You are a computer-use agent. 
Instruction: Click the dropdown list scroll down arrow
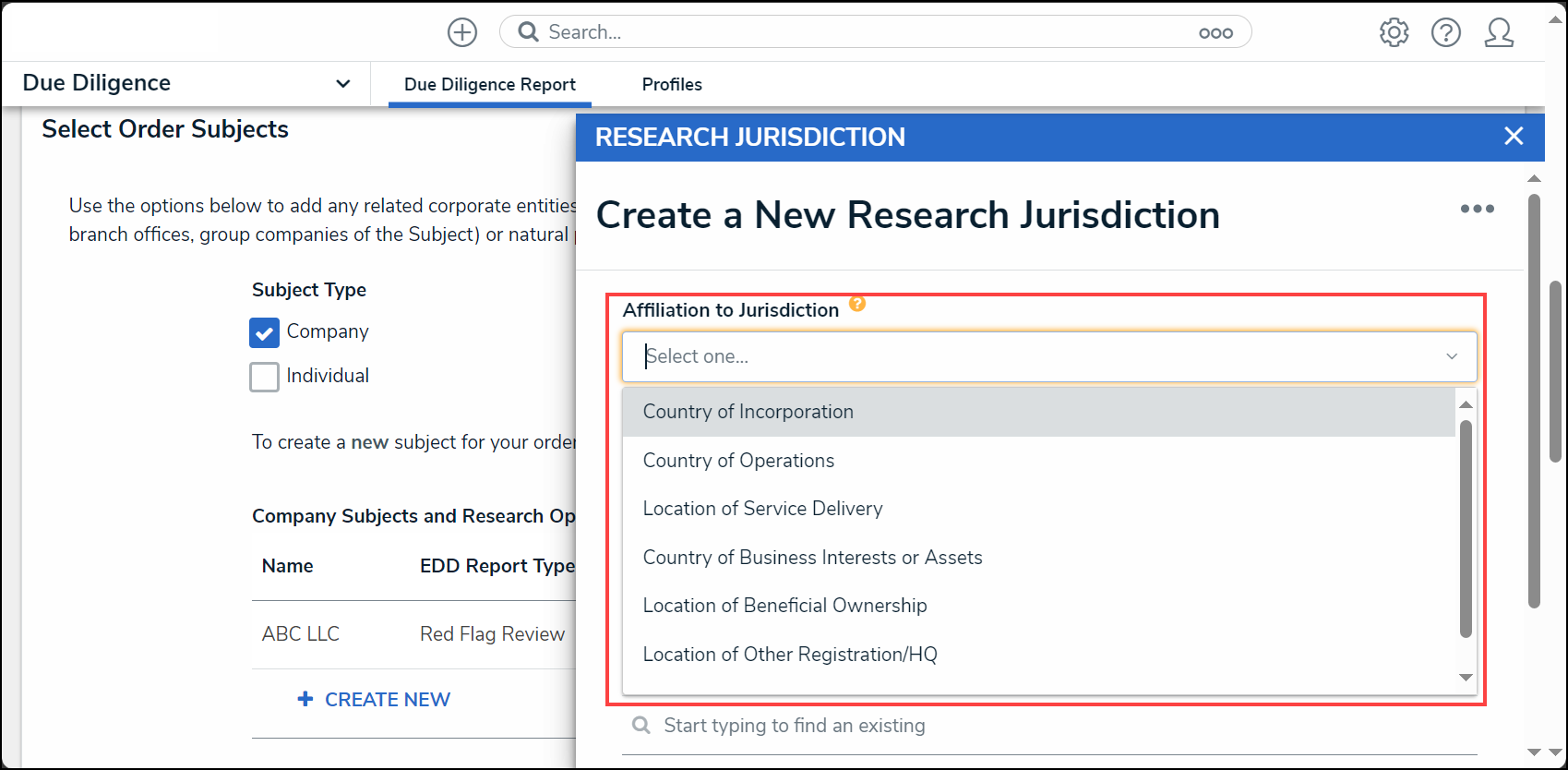click(x=1466, y=678)
